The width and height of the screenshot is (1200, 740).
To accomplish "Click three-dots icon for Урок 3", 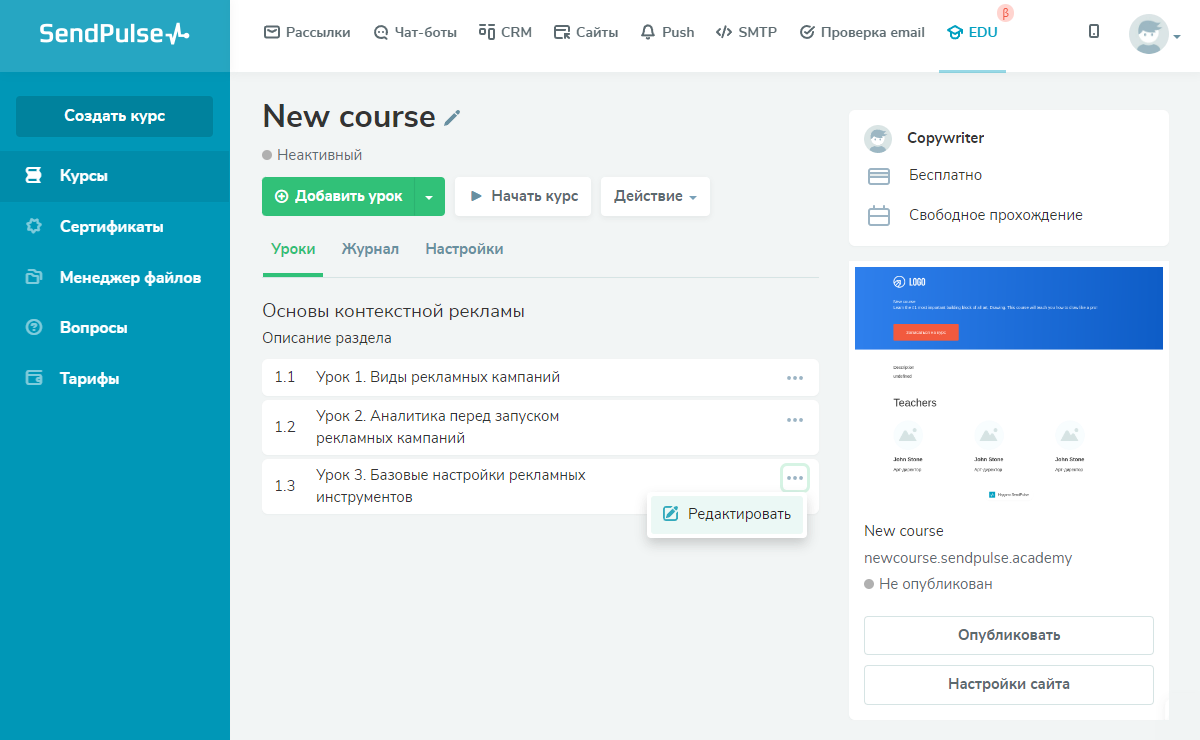I will [795, 479].
